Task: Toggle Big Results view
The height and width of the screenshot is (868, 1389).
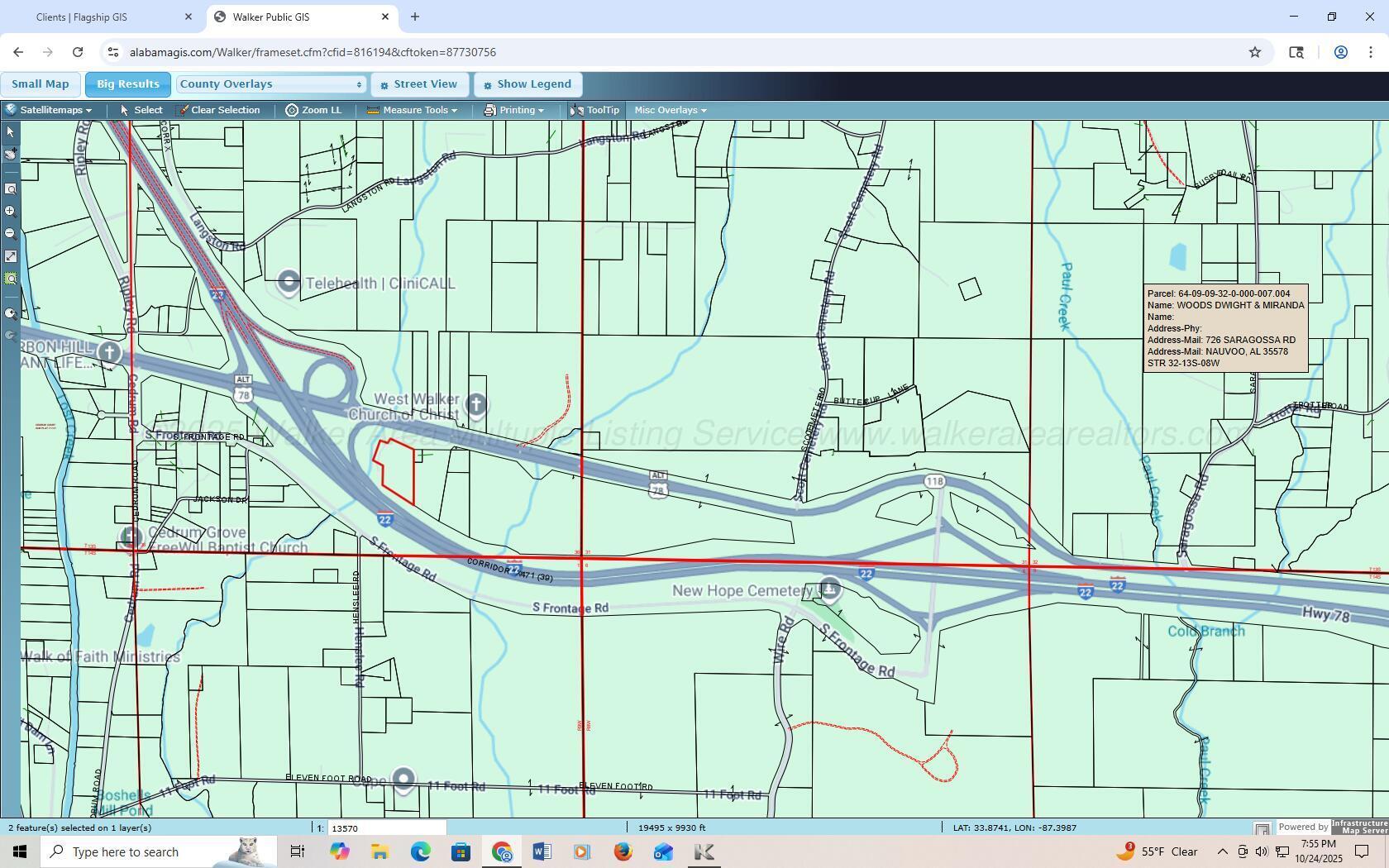Action: coord(127,84)
